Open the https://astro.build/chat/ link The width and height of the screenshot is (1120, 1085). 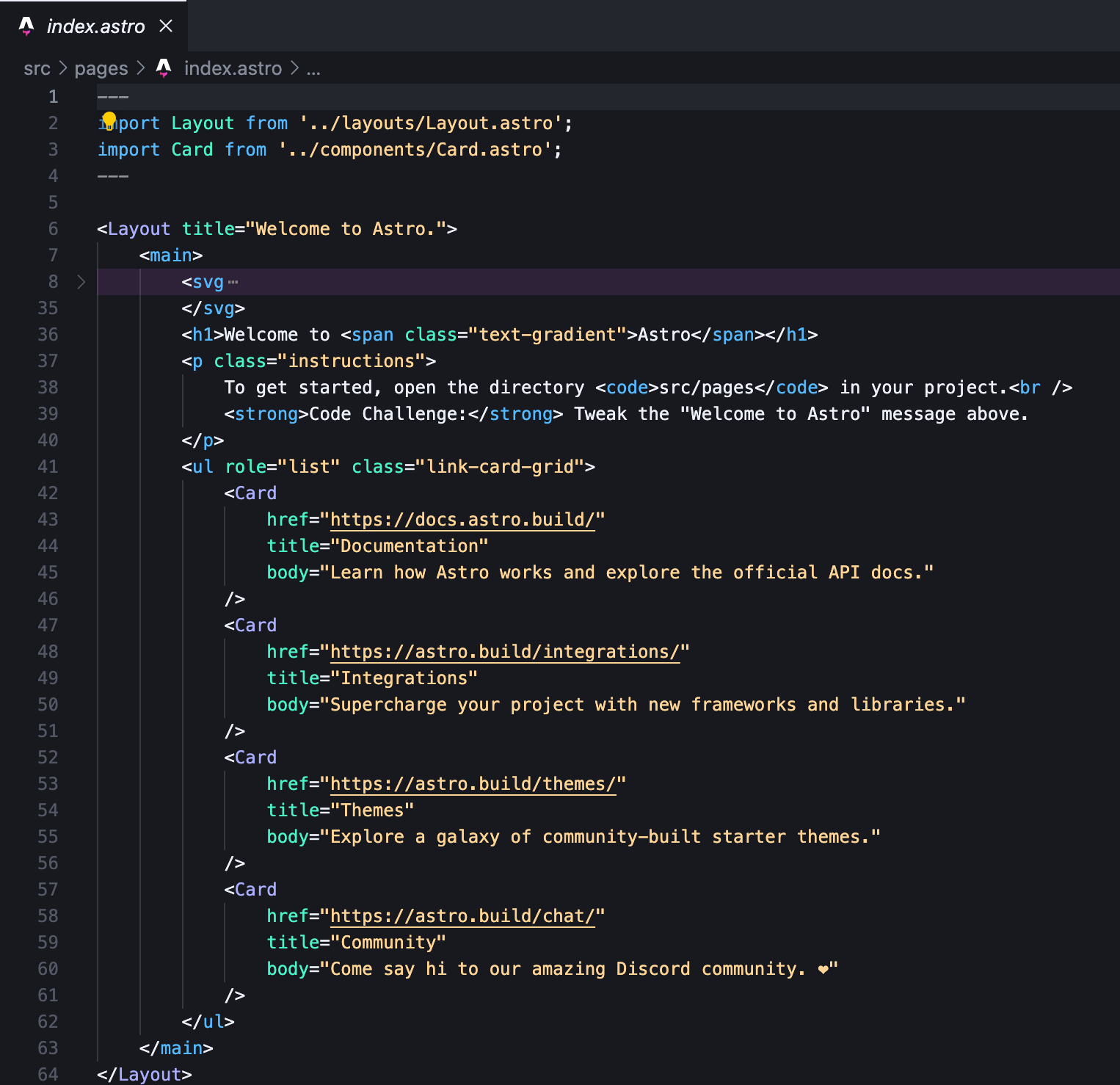462,916
